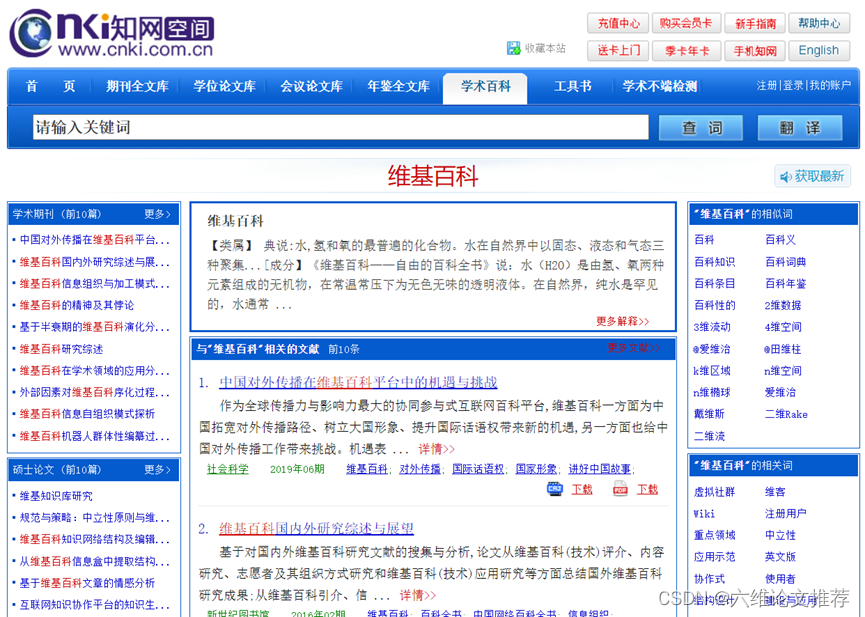Open the 学位论文库 nav tab
This screenshot has width=865, height=617.
click(224, 86)
